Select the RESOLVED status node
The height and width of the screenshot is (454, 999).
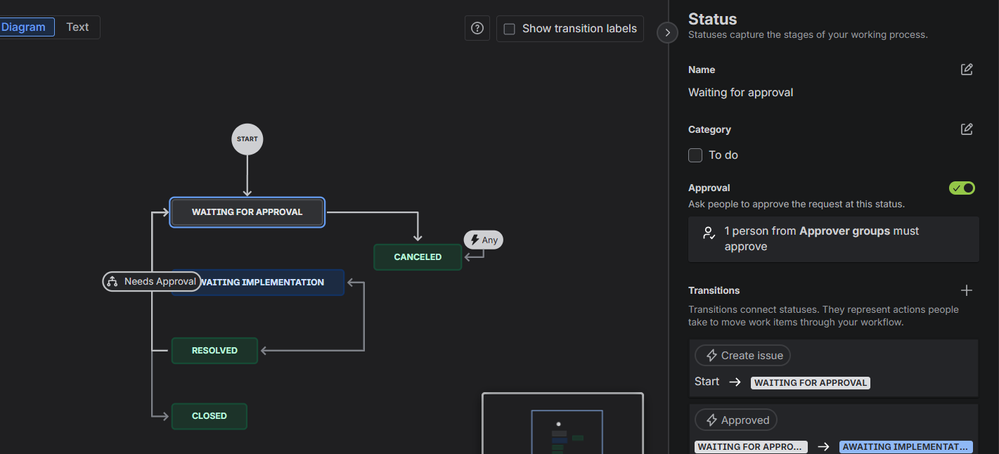click(x=214, y=351)
